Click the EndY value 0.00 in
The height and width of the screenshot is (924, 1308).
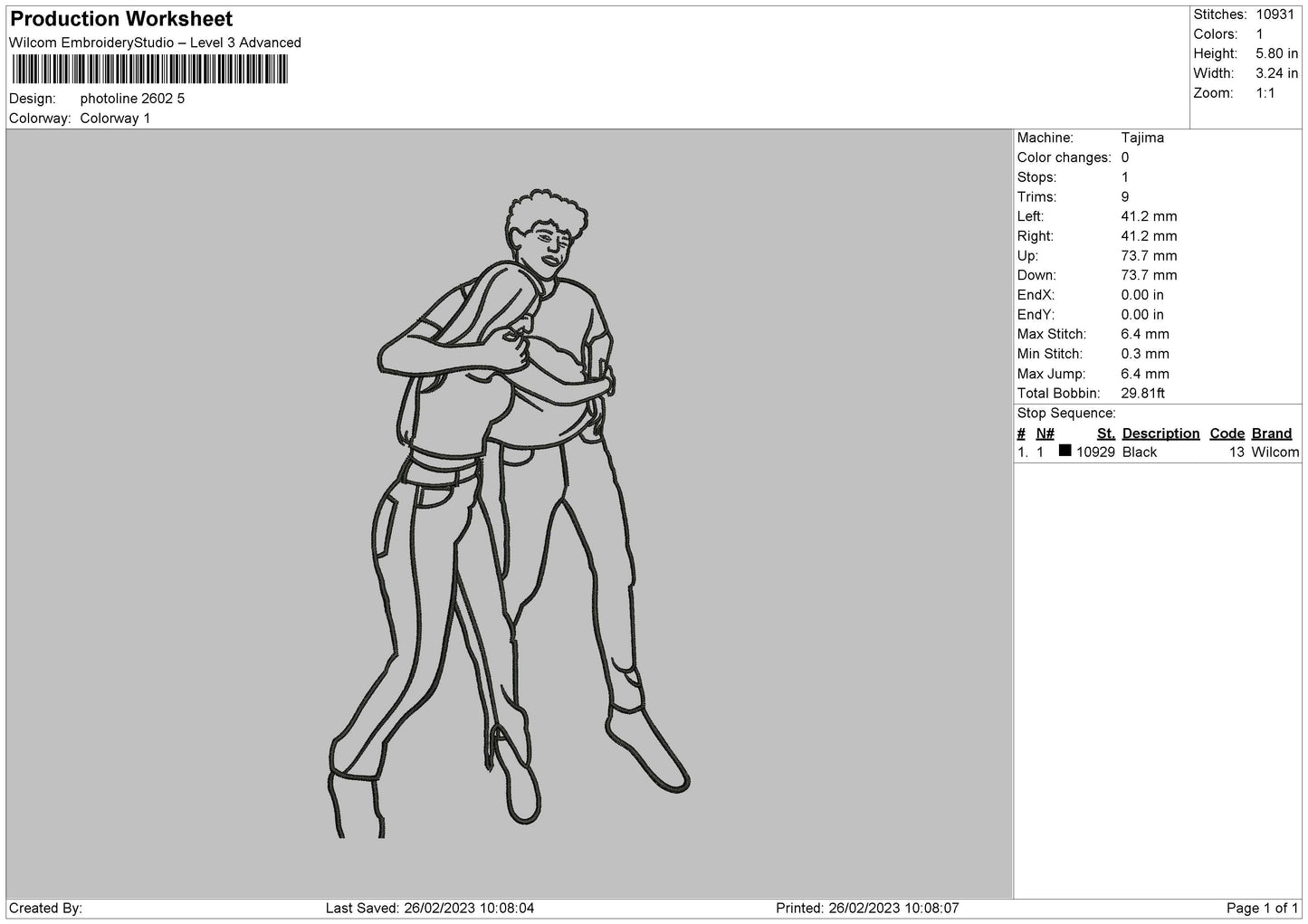click(x=1142, y=315)
